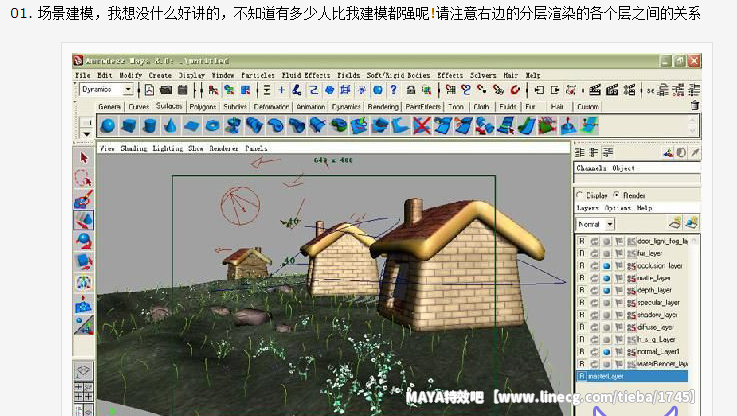737x416 pixels.
Task: Click the blue sphere on normal_layer1
Action: tap(606, 351)
